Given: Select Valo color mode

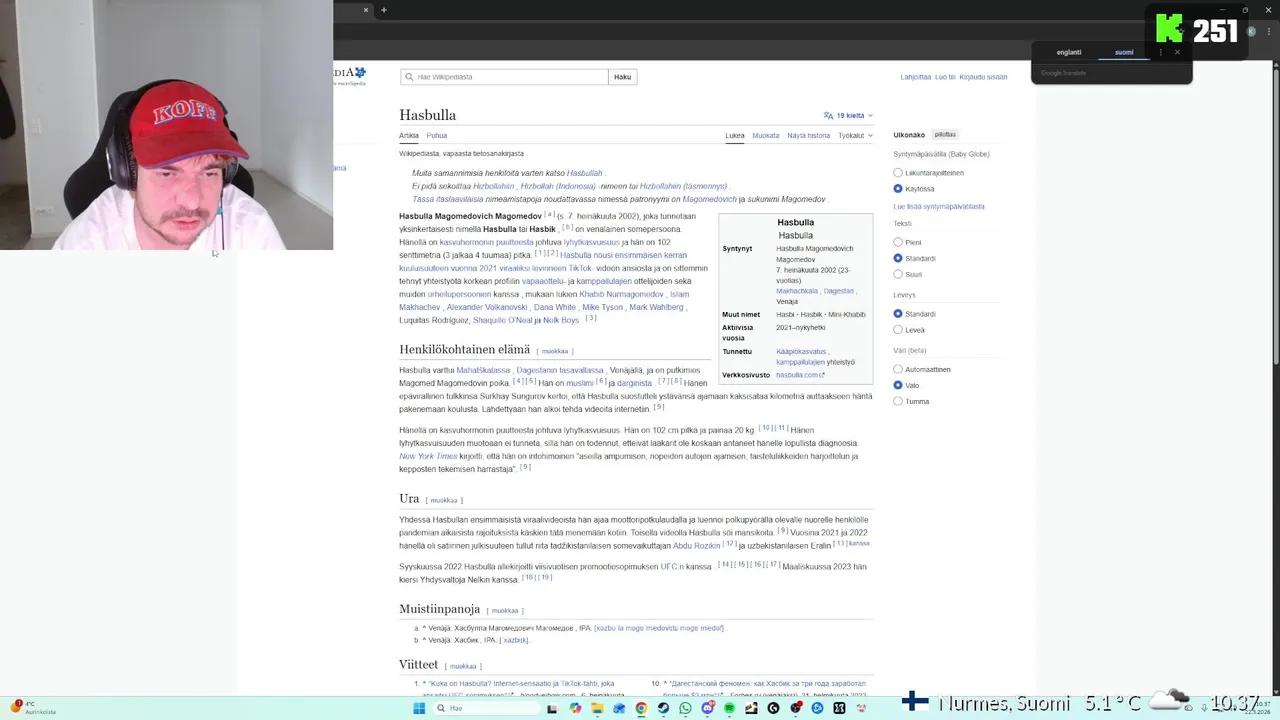Looking at the screenshot, I should (x=898, y=385).
